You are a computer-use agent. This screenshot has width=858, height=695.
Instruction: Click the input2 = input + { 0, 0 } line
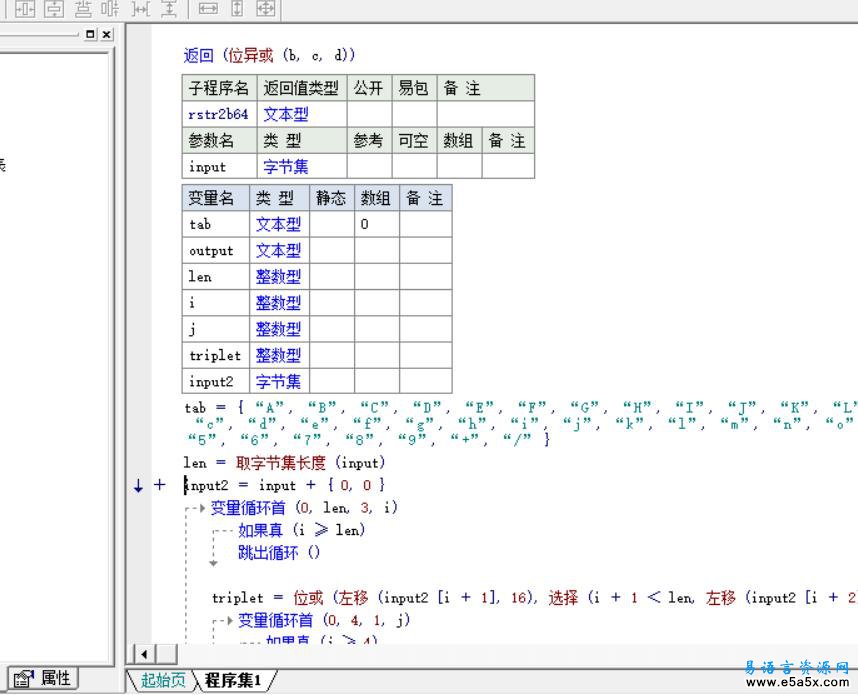pos(285,485)
